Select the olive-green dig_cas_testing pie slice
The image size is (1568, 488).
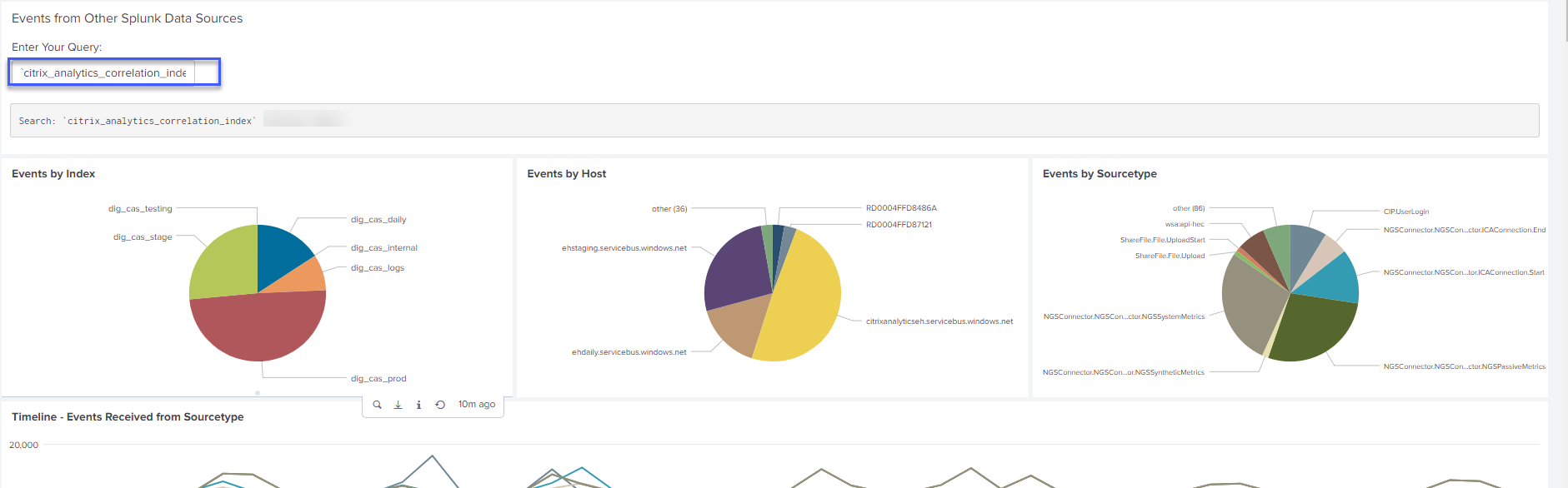point(225,262)
